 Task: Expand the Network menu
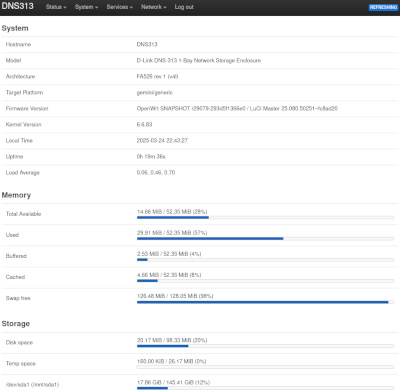(x=154, y=7)
